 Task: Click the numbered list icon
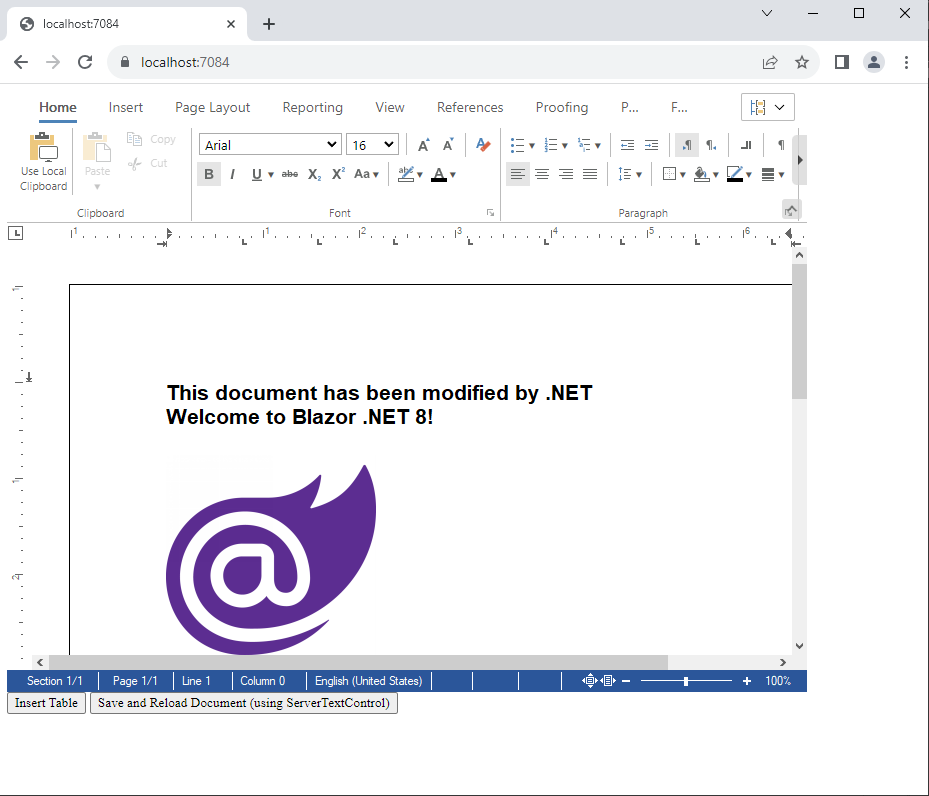(x=551, y=145)
